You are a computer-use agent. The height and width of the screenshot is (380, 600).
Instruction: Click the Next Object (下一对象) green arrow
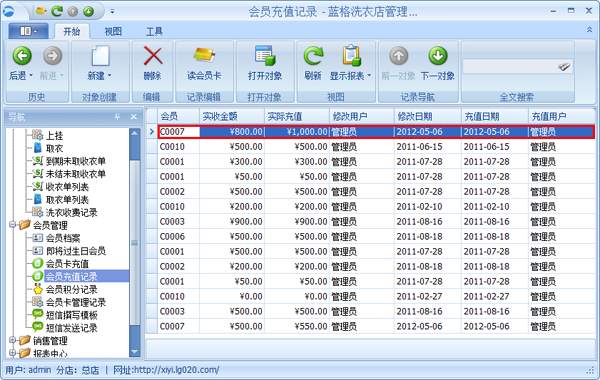pos(438,56)
